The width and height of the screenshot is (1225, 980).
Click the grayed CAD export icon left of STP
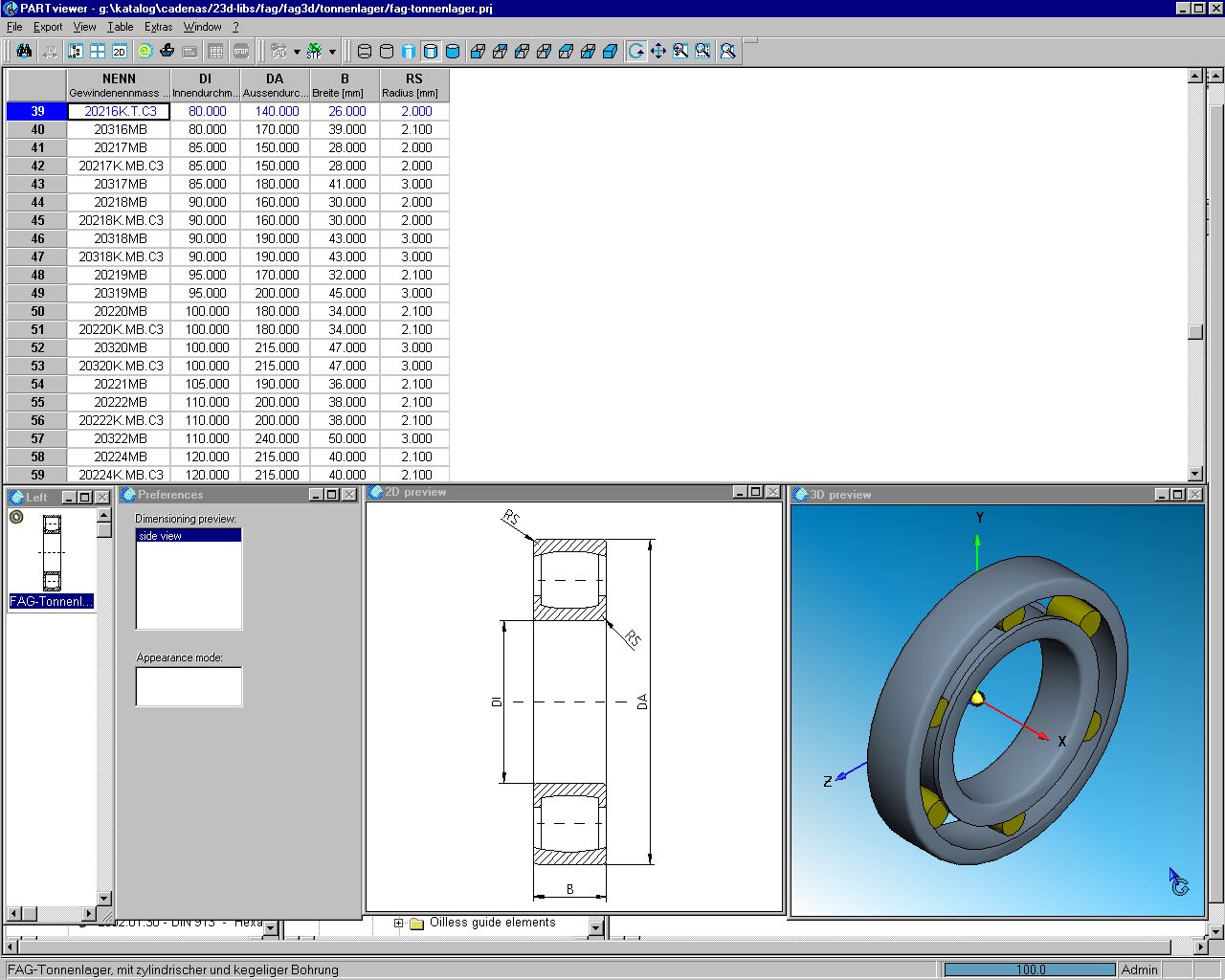(278, 51)
